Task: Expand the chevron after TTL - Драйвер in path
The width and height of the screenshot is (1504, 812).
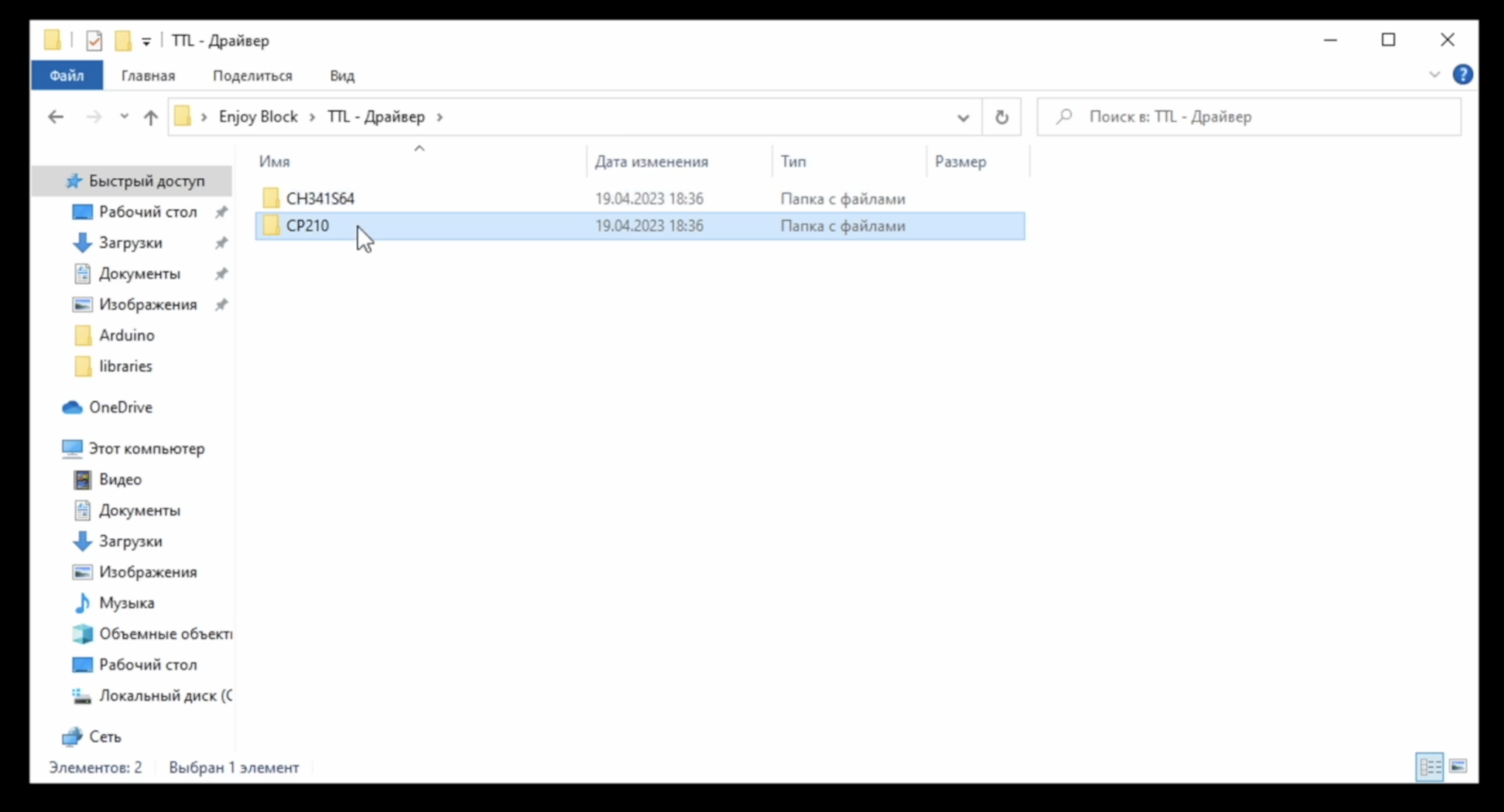Action: (x=439, y=117)
